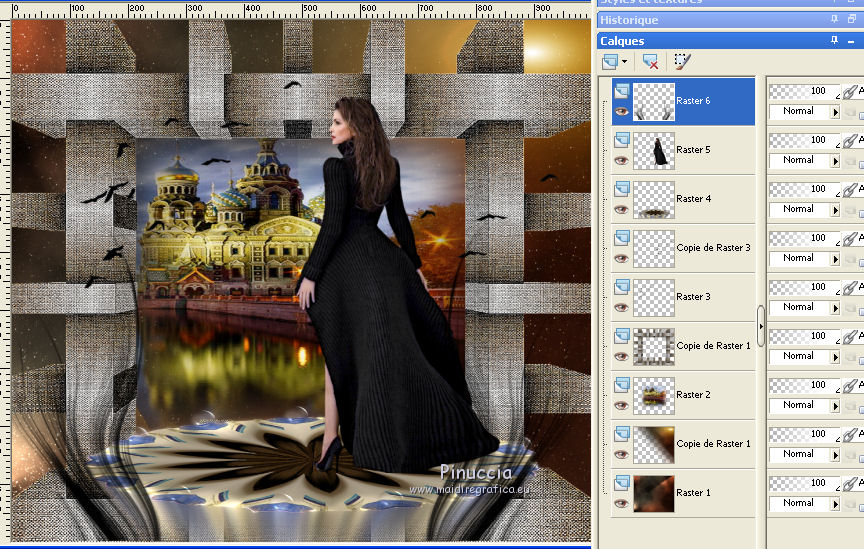Click the Raster 1 dark sky thumbnail
Viewport: 864px width, 549px height.
coord(654,494)
